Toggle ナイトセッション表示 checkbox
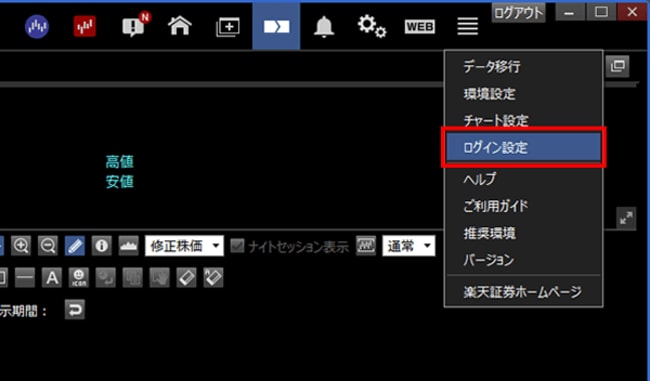The width and height of the screenshot is (650, 381). (x=237, y=246)
